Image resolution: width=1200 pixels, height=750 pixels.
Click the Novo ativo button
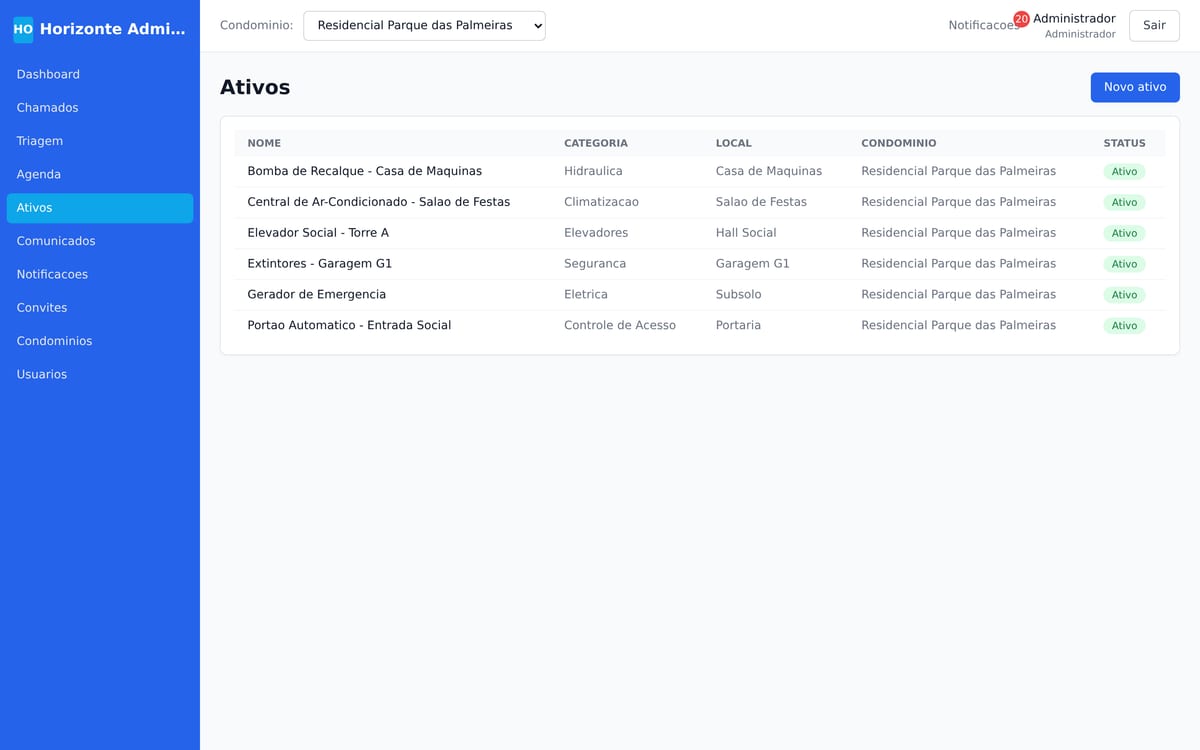coord(1135,87)
